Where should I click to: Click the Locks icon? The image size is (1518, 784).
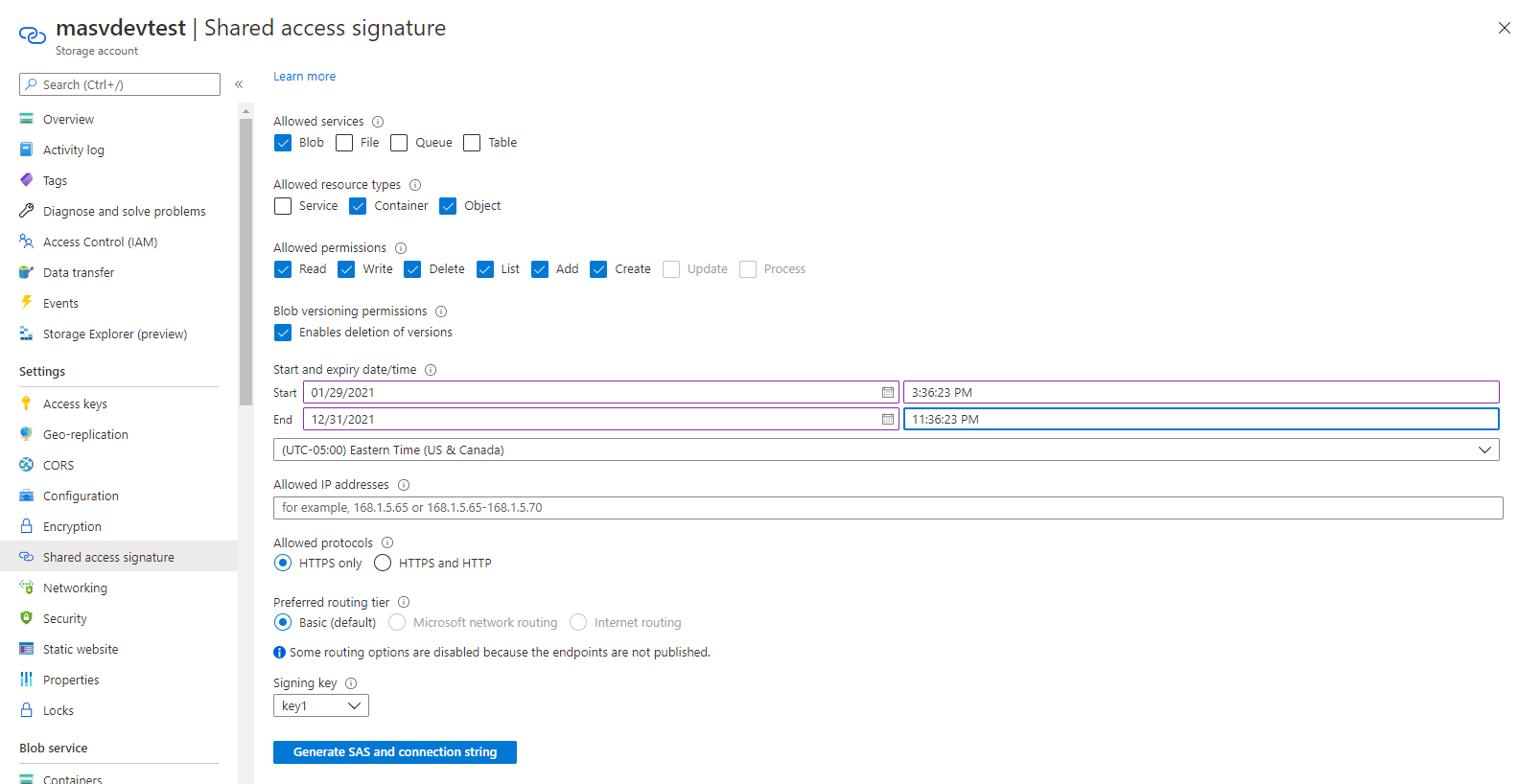click(27, 710)
